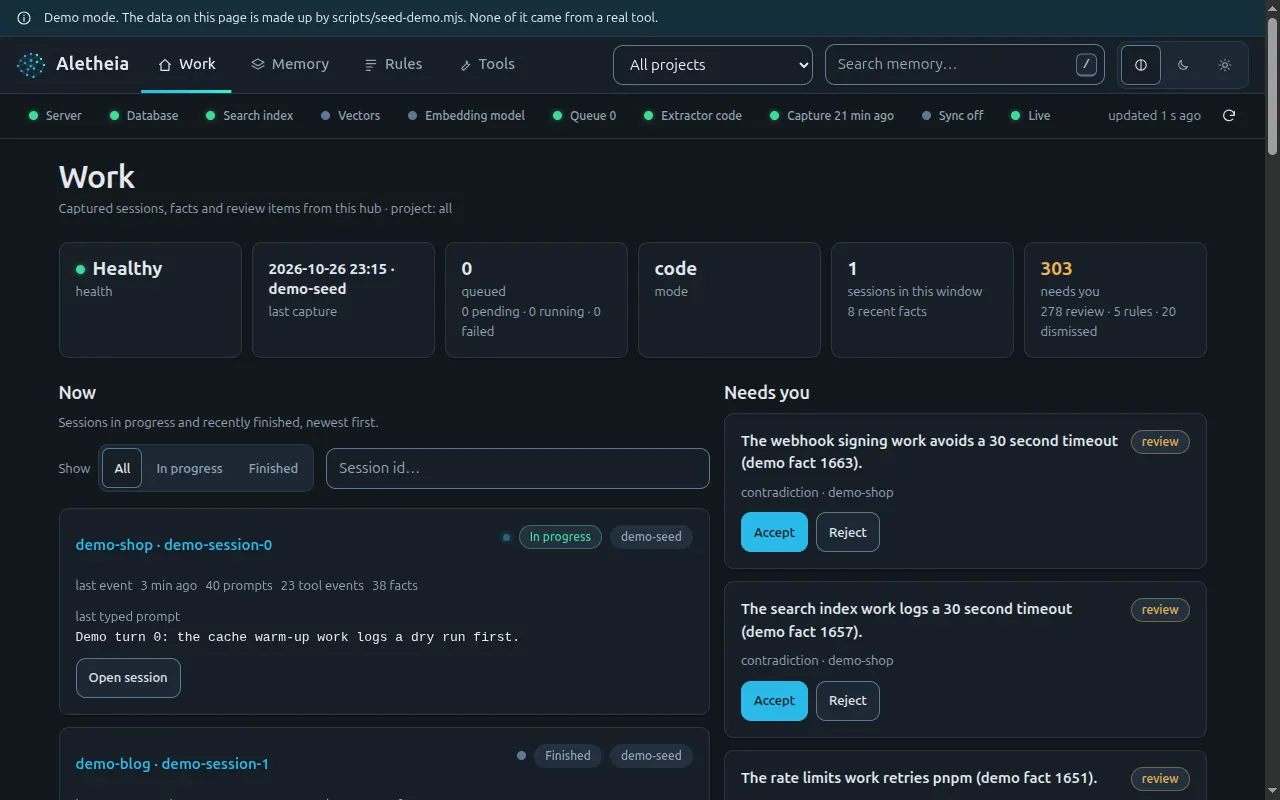Image resolution: width=1280 pixels, height=800 pixels.
Task: Click the last typed prompt text
Action: [297, 637]
